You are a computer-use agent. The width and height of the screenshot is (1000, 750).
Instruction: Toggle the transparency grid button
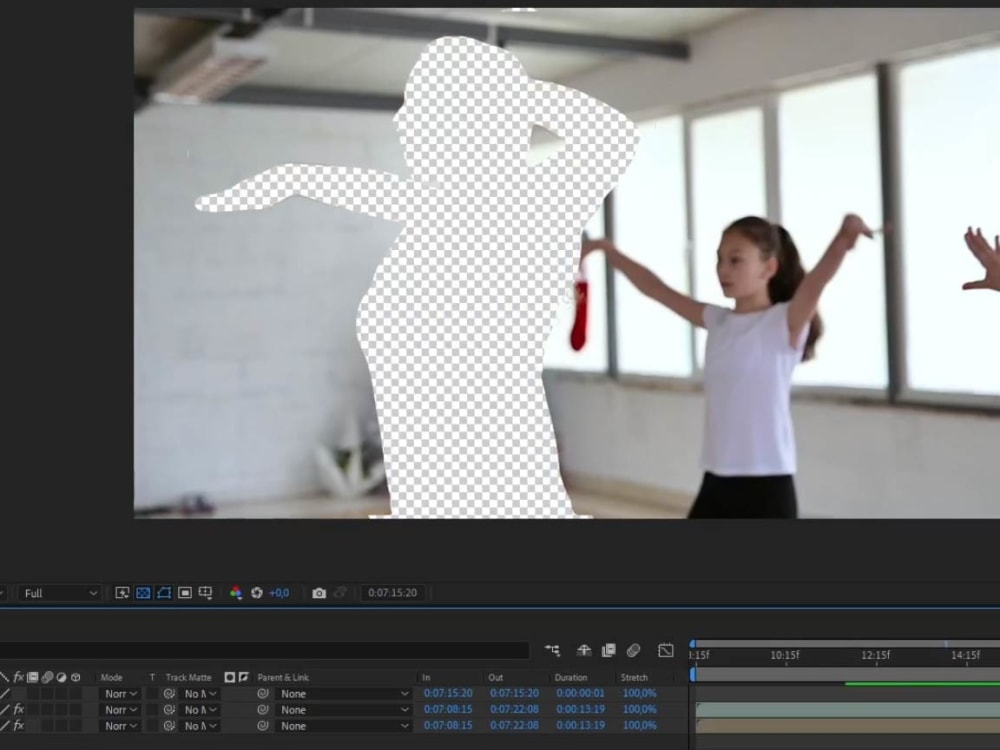[143, 593]
